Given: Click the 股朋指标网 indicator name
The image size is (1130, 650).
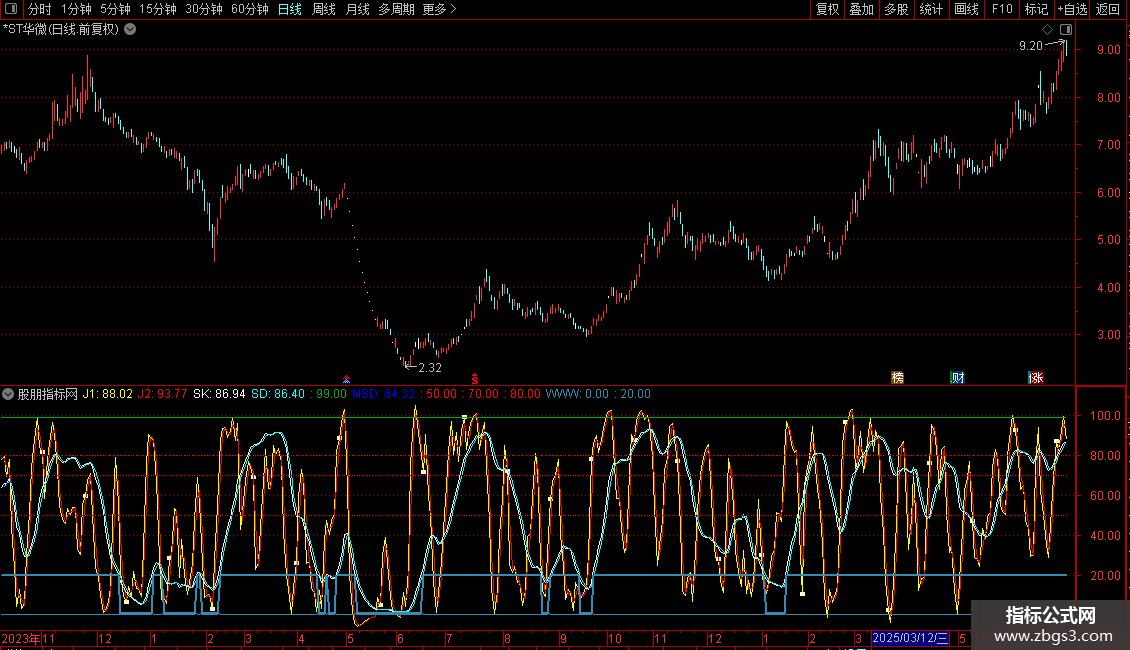Looking at the screenshot, I should point(48,394).
